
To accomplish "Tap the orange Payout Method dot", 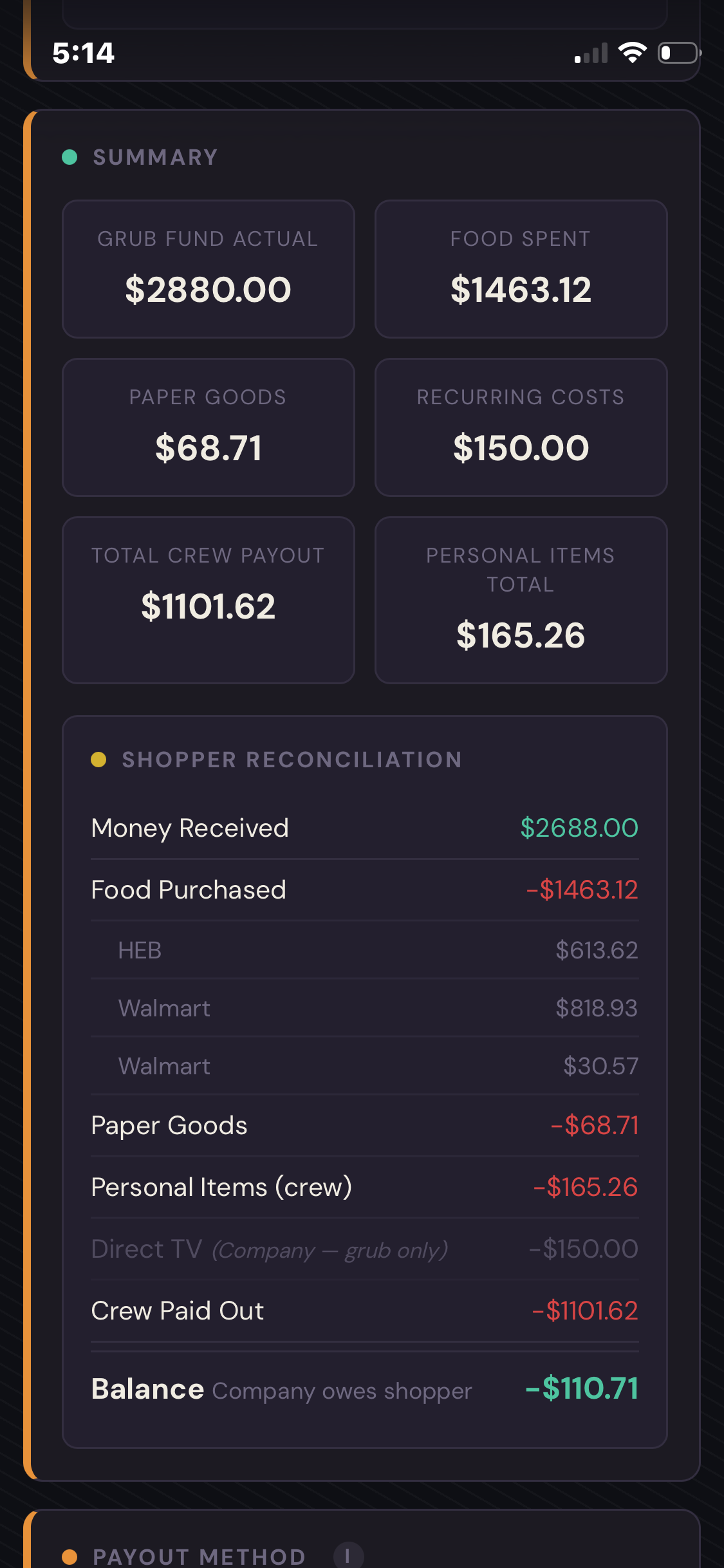I will point(70,1557).
